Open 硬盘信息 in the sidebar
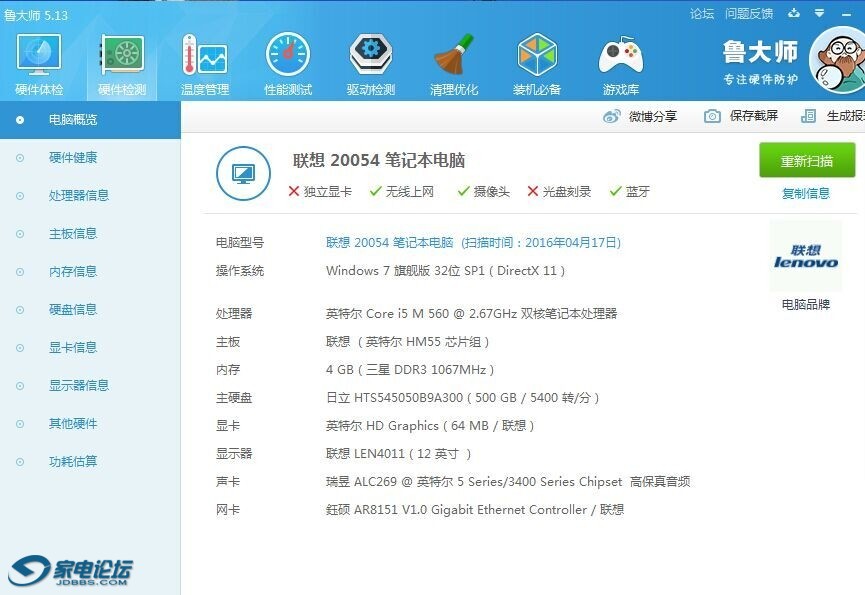 [x=73, y=309]
